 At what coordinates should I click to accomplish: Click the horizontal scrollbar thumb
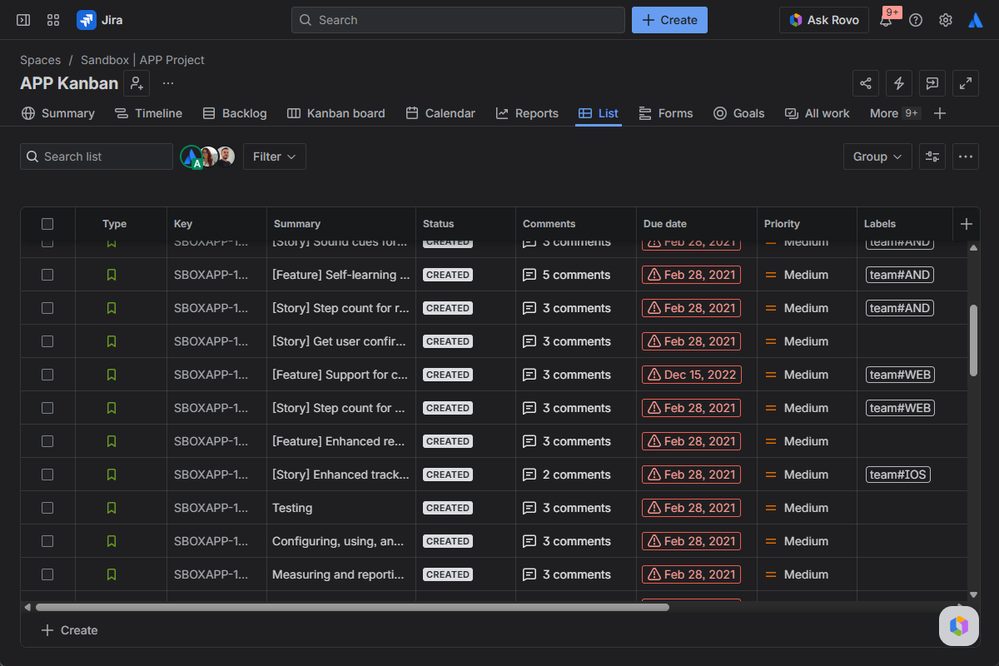[x=352, y=607]
